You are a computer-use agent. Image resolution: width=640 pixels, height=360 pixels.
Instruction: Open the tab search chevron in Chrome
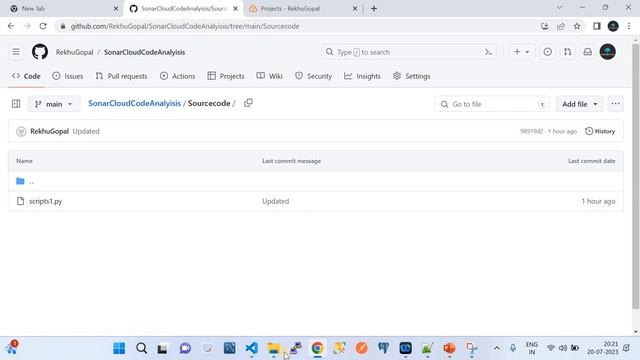(x=559, y=8)
